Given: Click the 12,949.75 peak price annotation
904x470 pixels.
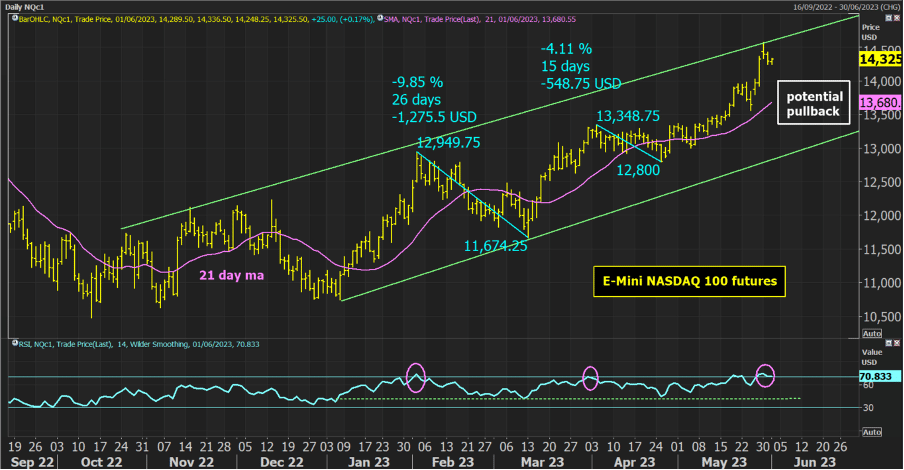Looking at the screenshot, I should [449, 142].
